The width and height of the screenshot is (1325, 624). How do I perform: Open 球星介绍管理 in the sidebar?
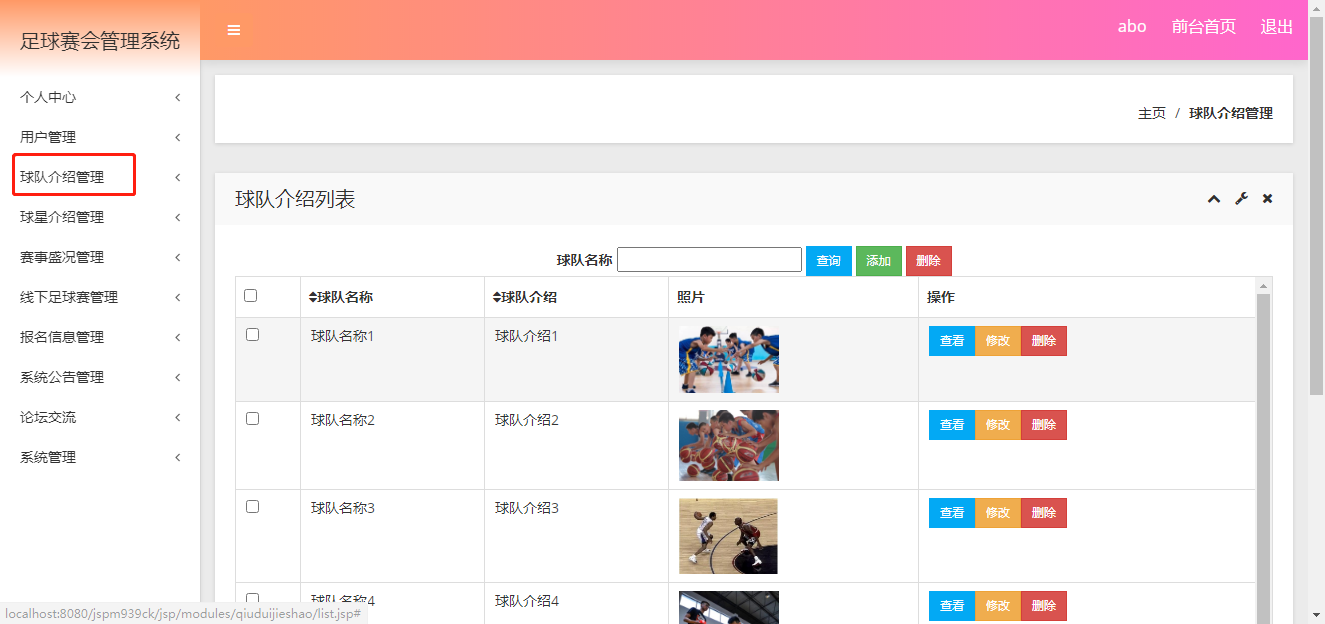tap(62, 217)
